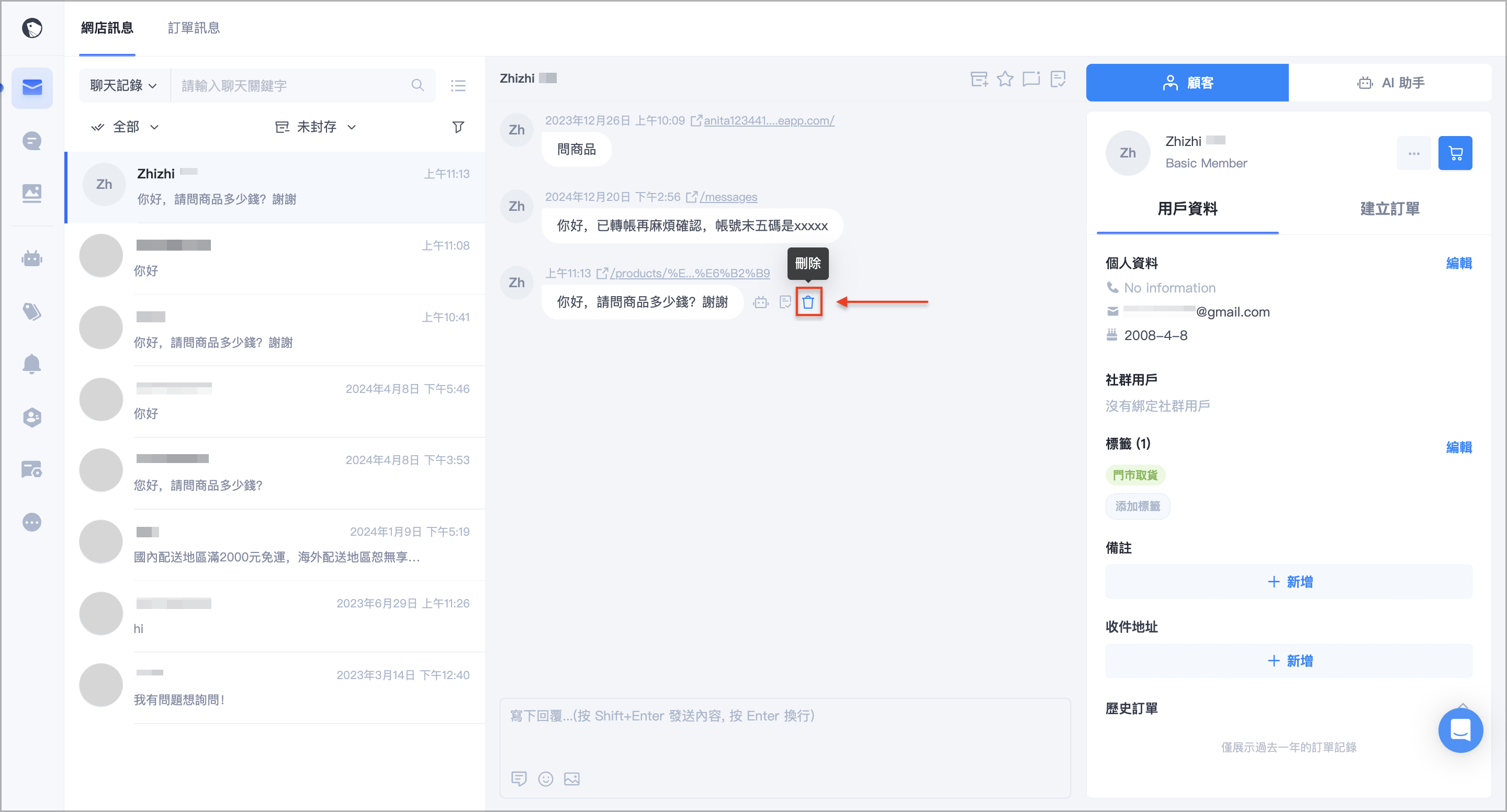This screenshot has height=812, width=1507.
Task: Open the customer agent sidebar icon
Action: coord(31,417)
